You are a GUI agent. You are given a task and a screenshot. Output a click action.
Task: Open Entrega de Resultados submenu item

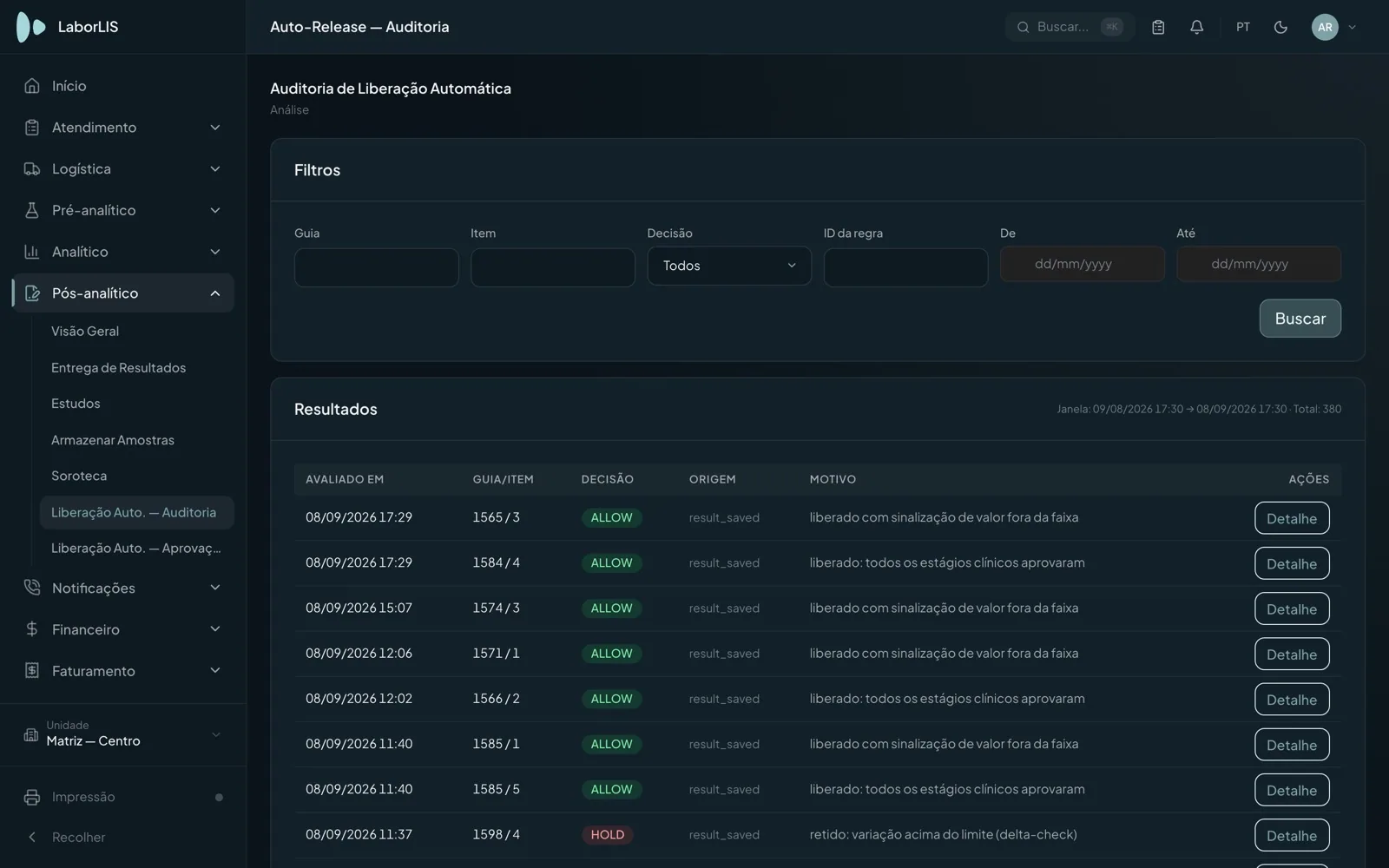(118, 368)
